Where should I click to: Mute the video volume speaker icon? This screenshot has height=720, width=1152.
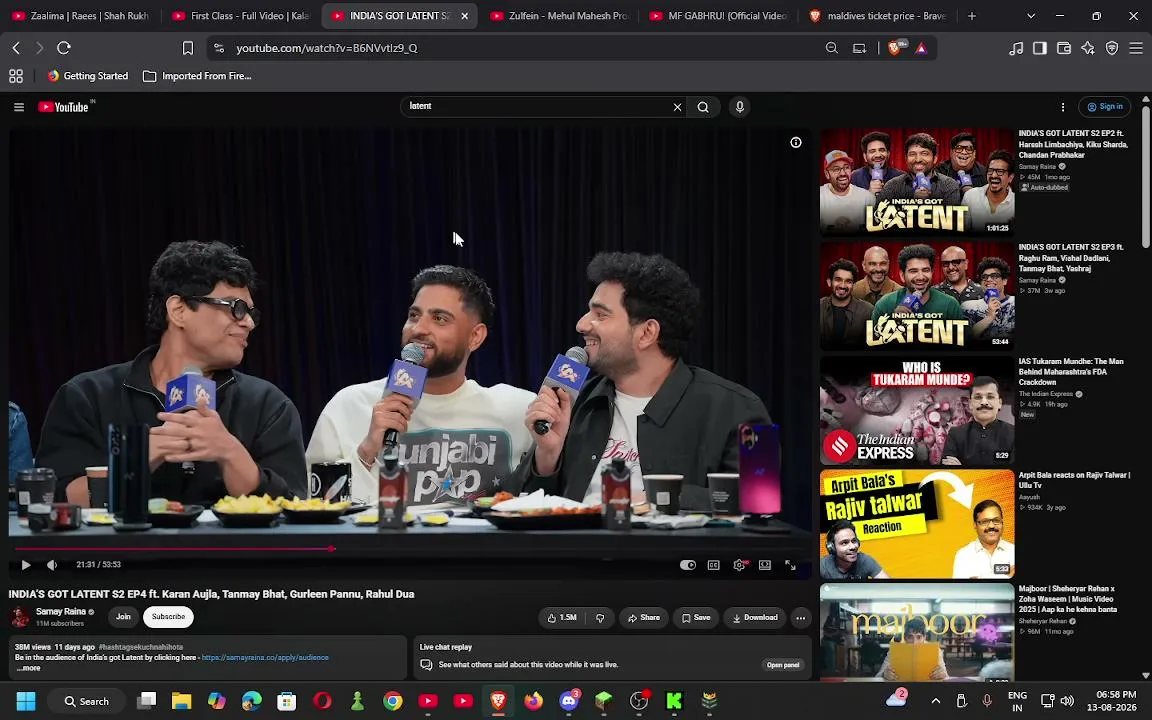tap(51, 565)
